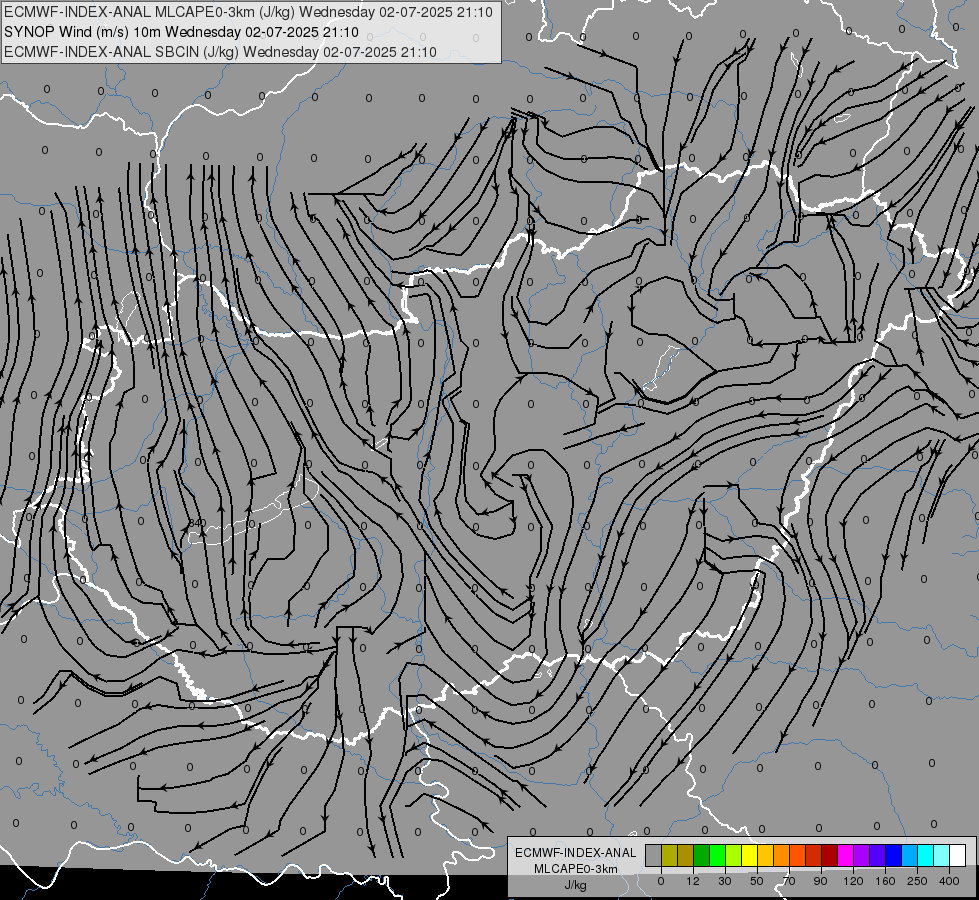
Task: Click the legend MLCAPE0-3km label
Action: [575, 869]
